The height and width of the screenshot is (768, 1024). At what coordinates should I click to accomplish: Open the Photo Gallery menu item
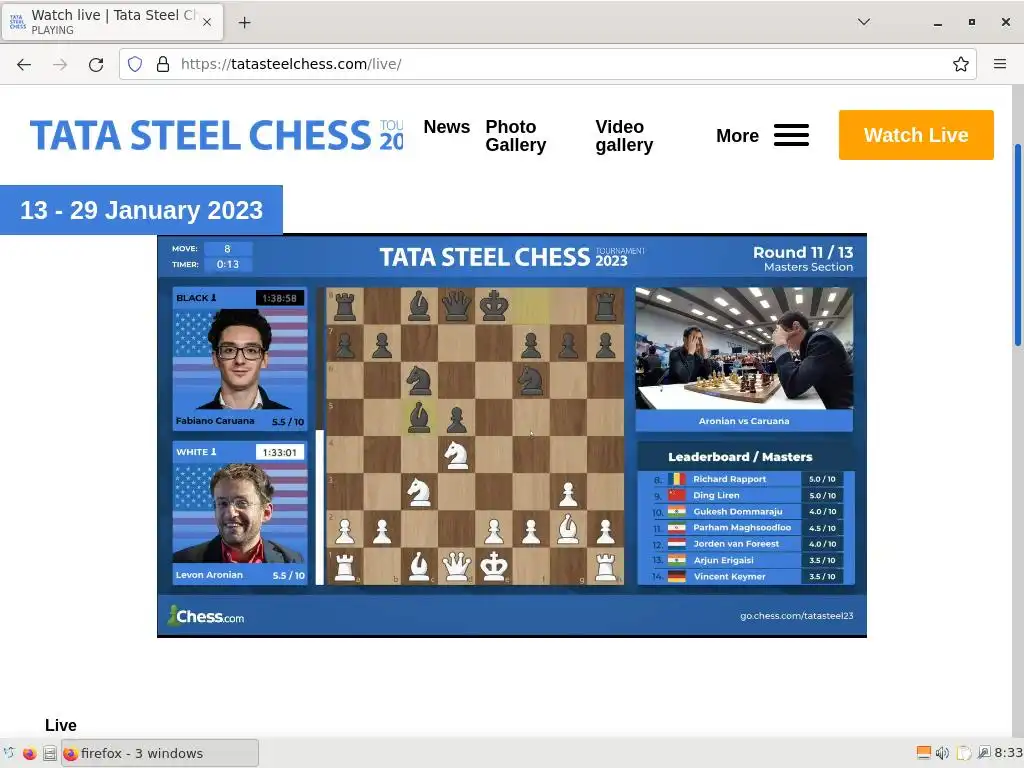(516, 136)
